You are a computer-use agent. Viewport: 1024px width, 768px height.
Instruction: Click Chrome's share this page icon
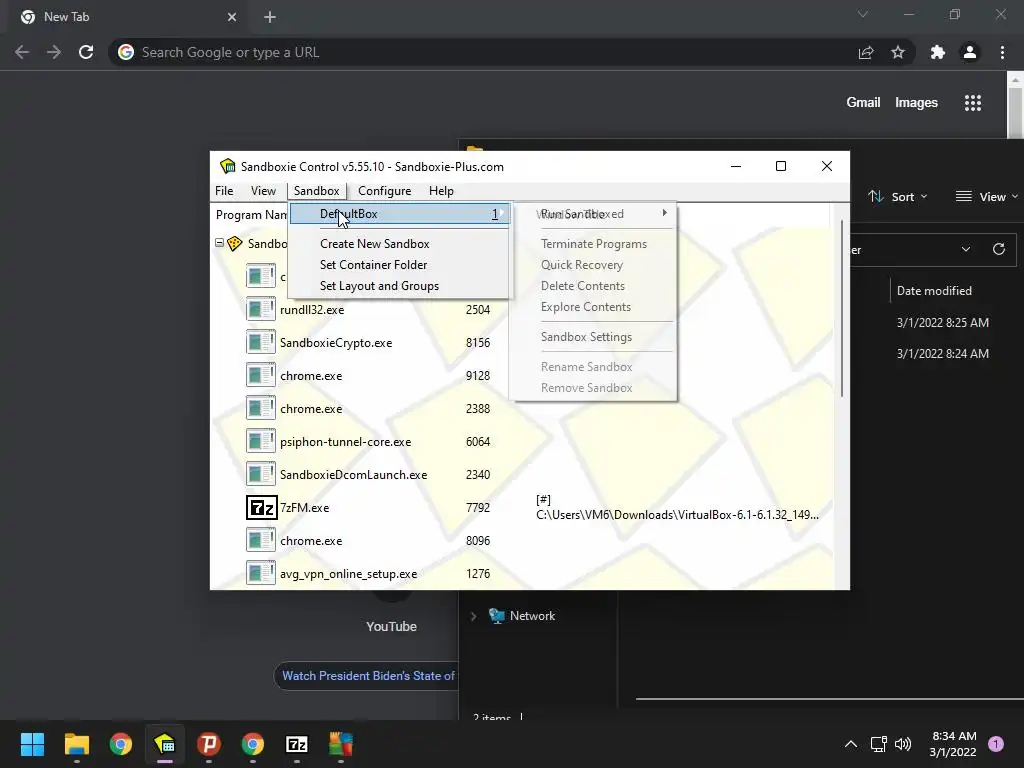[866, 52]
